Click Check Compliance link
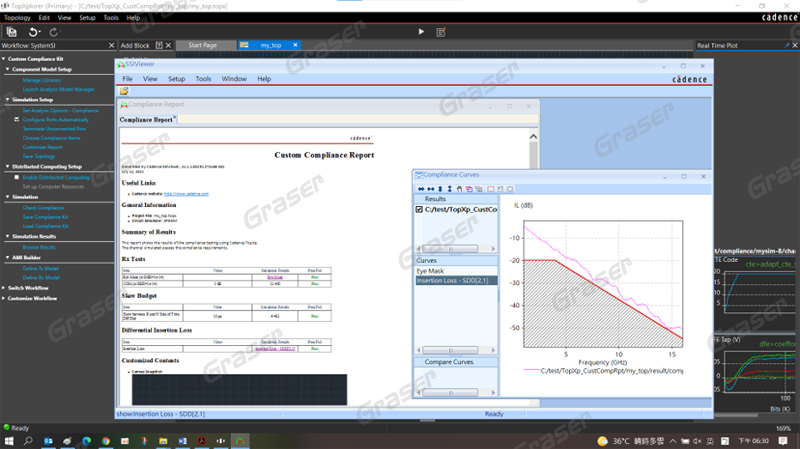Image resolution: width=800 pixels, height=449 pixels. [43, 208]
